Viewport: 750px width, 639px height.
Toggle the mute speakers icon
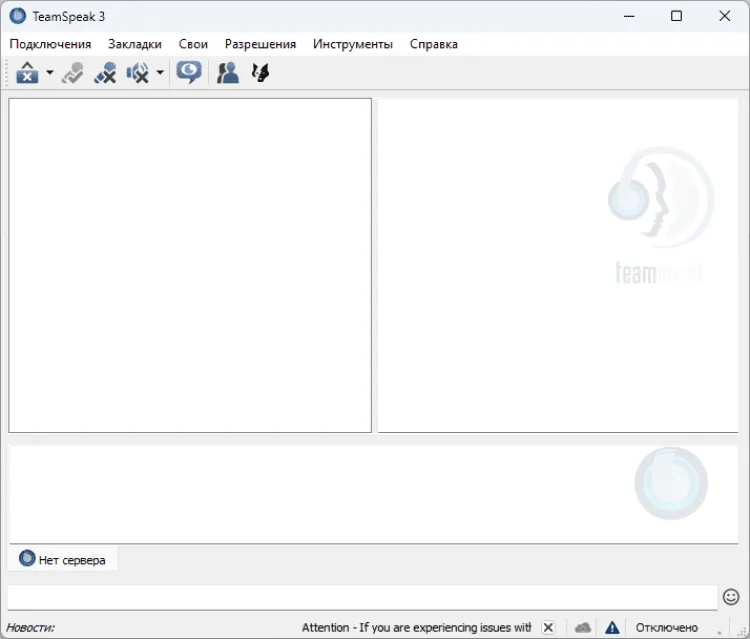click(x=138, y=73)
